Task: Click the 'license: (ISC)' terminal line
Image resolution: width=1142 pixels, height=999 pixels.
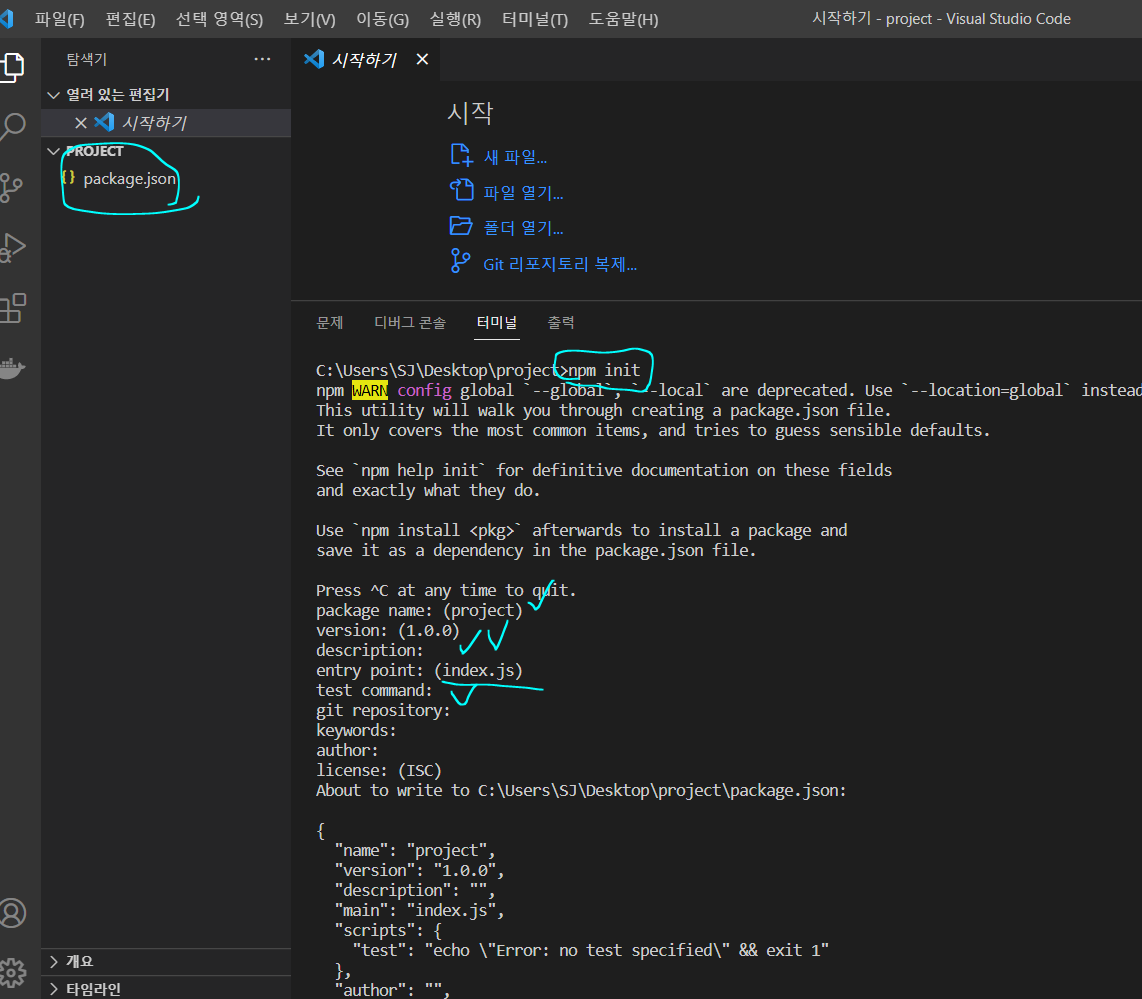Action: (x=379, y=770)
